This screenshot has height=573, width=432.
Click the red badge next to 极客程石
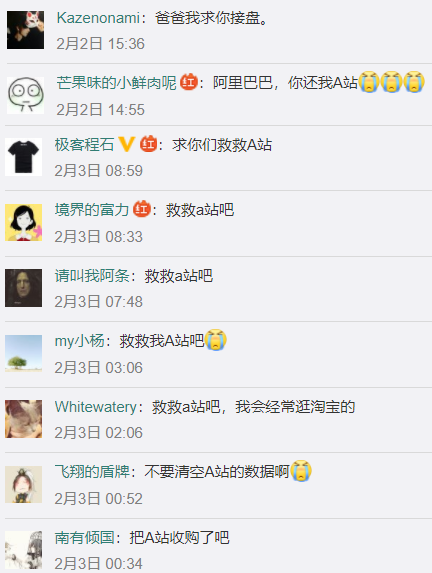(148, 144)
